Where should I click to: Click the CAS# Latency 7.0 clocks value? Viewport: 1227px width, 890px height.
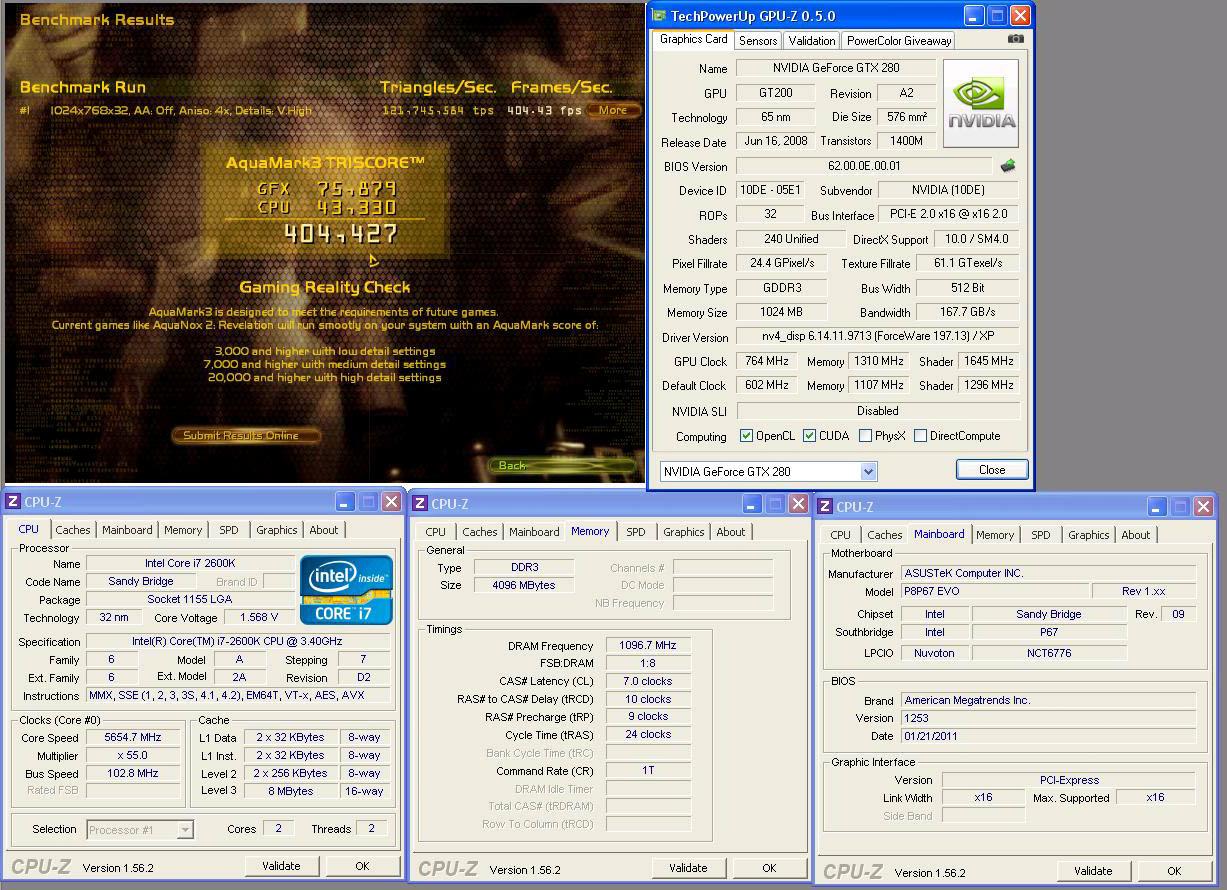point(648,681)
